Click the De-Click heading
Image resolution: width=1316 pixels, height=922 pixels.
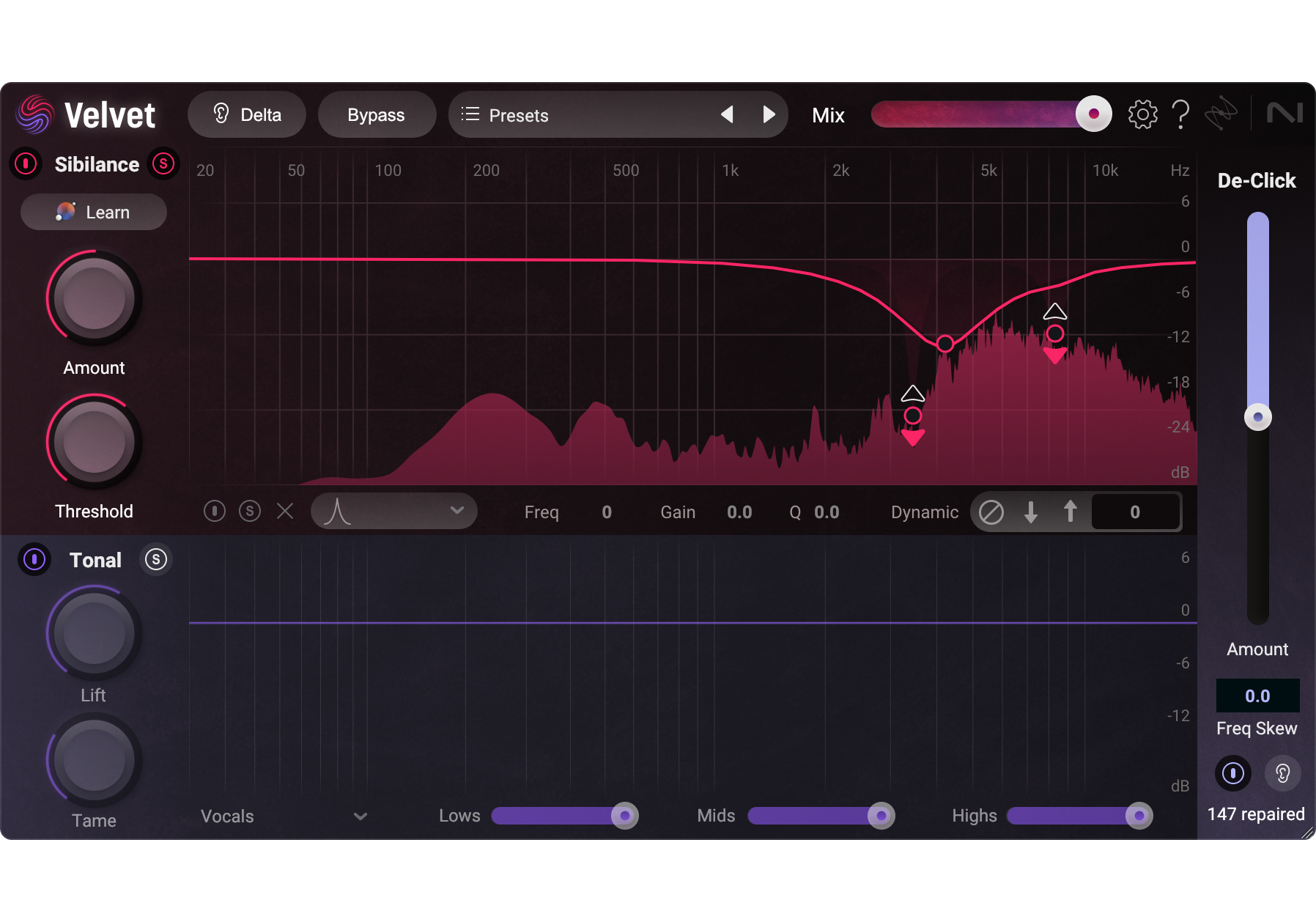pos(1257,180)
